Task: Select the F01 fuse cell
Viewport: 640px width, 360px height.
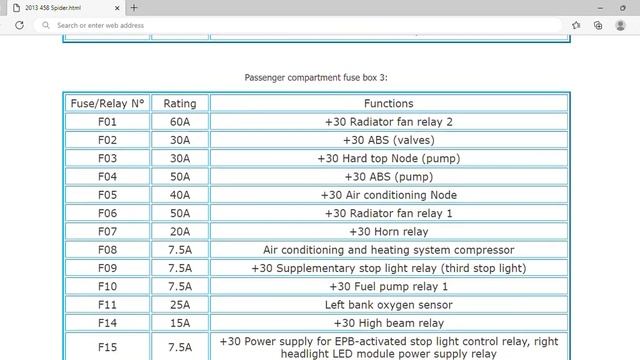Action: pyautogui.click(x=107, y=122)
